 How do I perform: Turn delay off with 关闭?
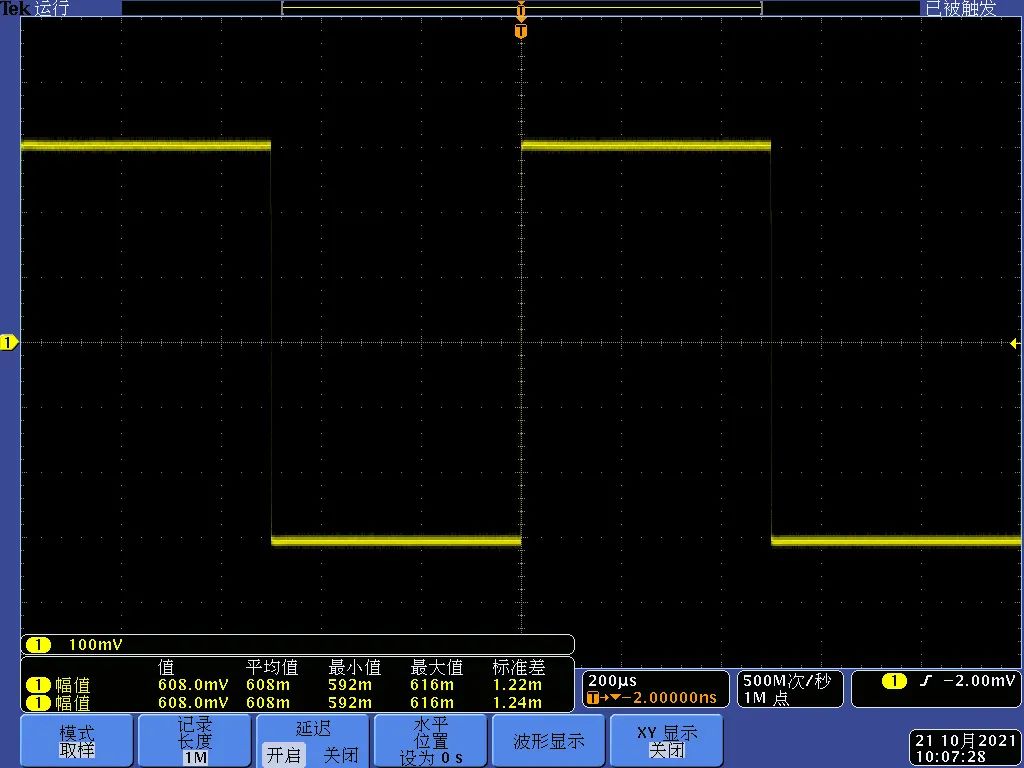[340, 755]
